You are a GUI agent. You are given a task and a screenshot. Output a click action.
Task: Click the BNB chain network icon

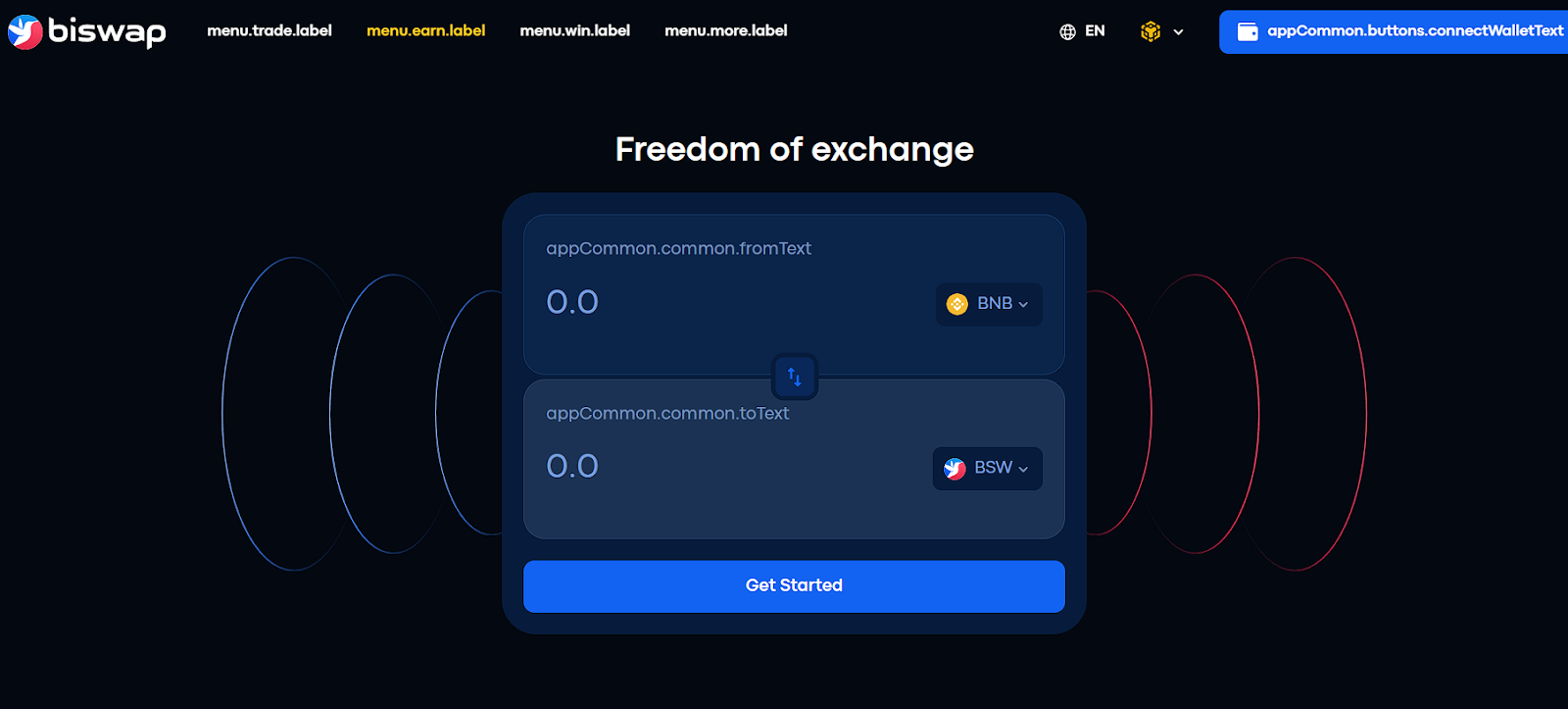point(1151,31)
